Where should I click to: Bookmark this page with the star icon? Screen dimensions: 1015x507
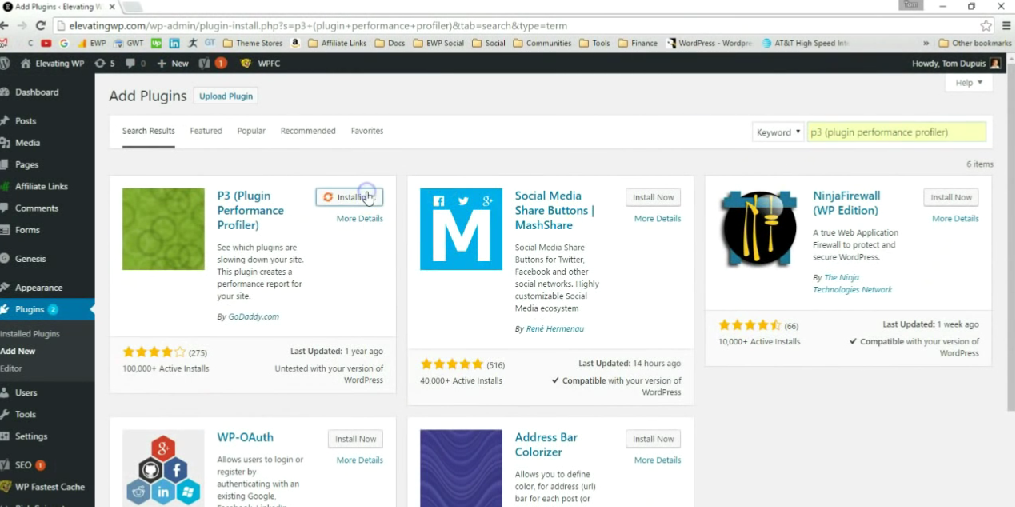click(x=986, y=26)
